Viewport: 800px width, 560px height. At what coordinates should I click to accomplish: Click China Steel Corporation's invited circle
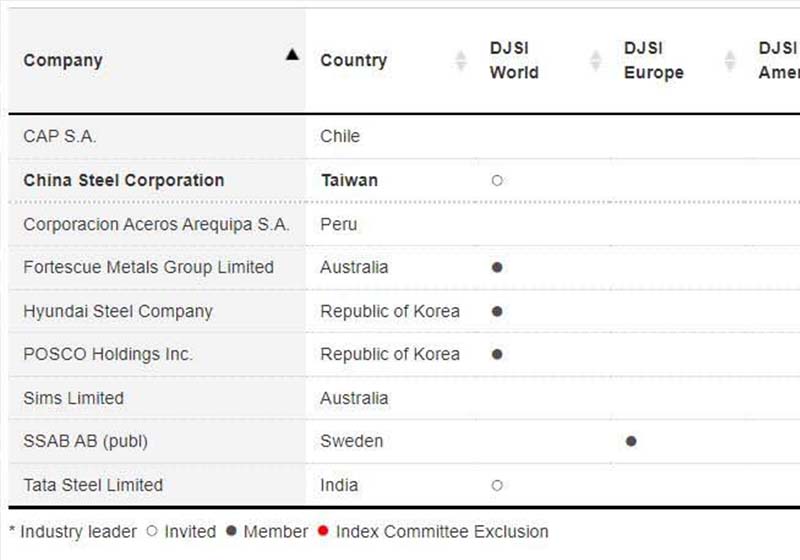pyautogui.click(x=497, y=181)
